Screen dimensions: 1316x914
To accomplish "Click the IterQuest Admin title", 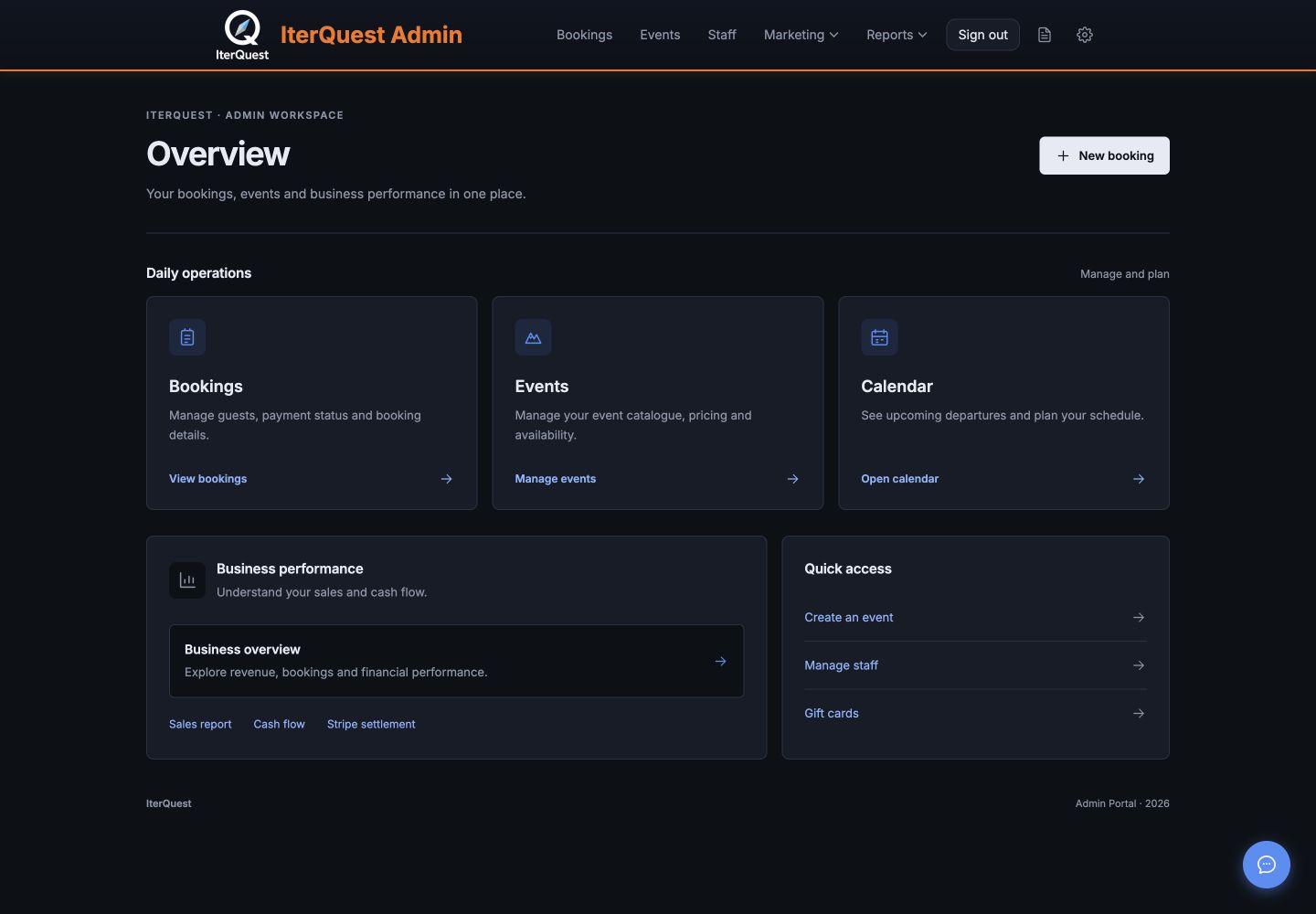I will 371,35.
